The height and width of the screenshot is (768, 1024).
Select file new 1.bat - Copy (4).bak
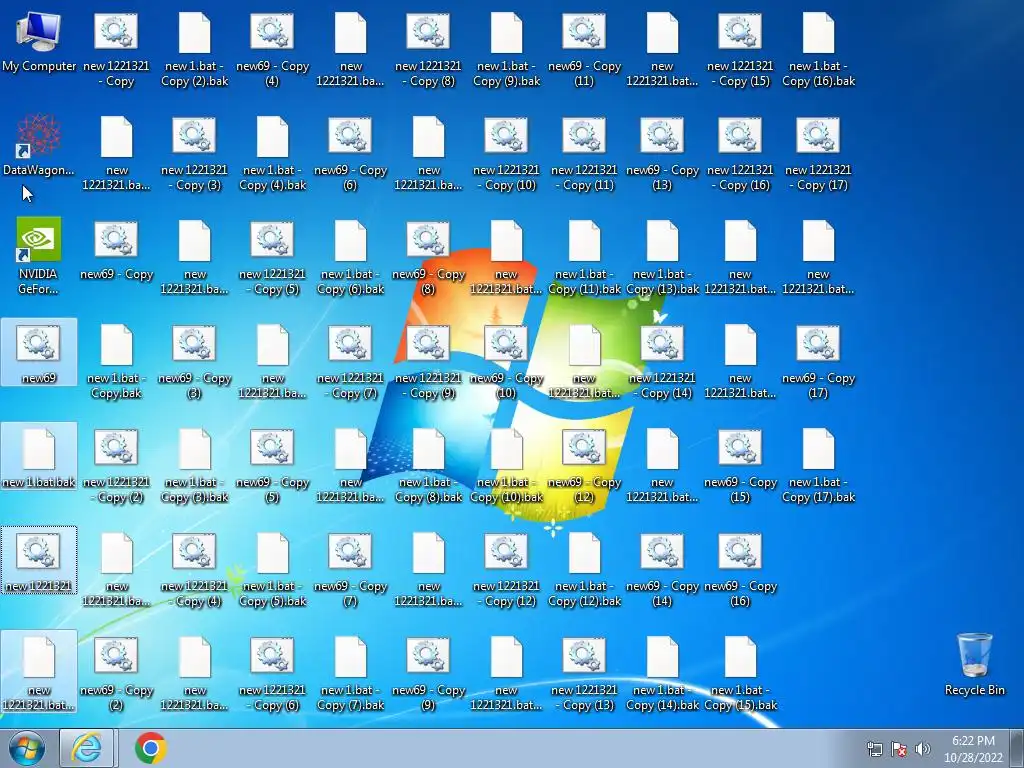coord(272,153)
